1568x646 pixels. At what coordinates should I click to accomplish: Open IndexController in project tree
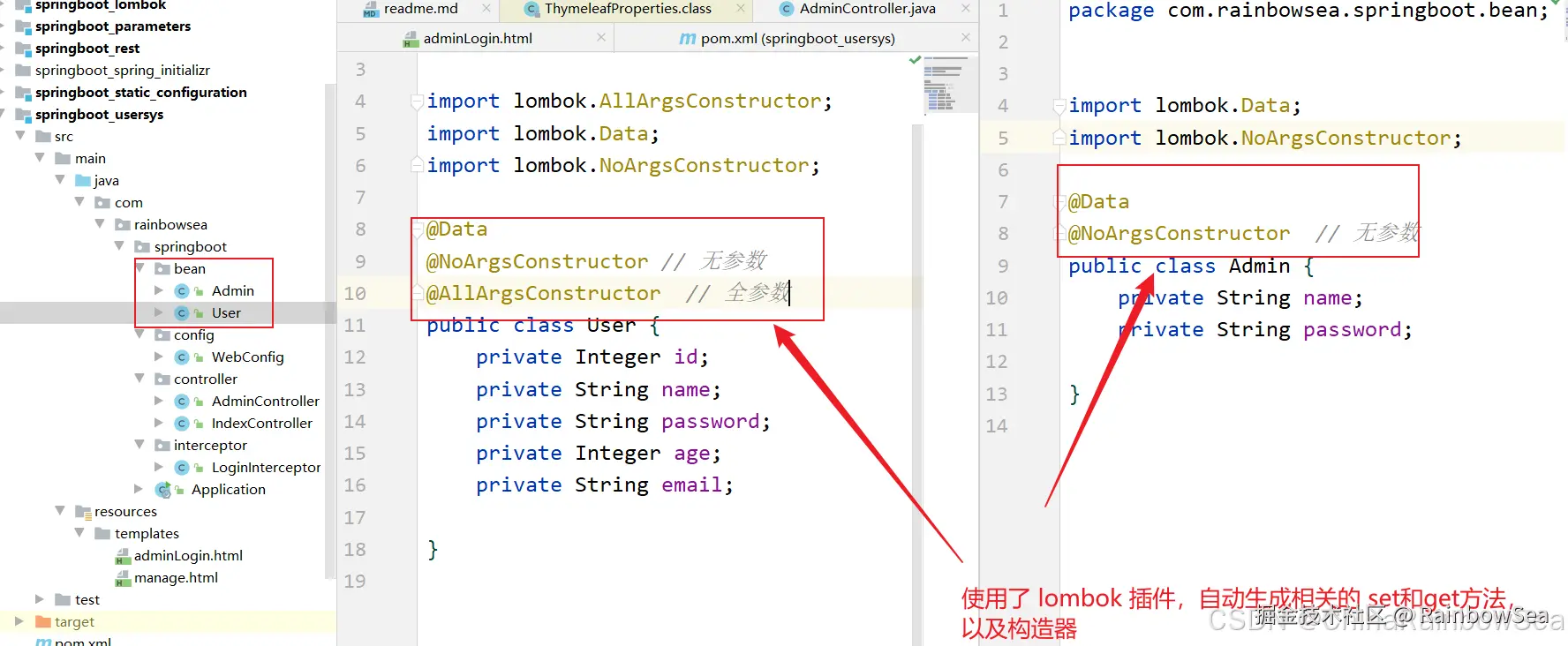[261, 423]
